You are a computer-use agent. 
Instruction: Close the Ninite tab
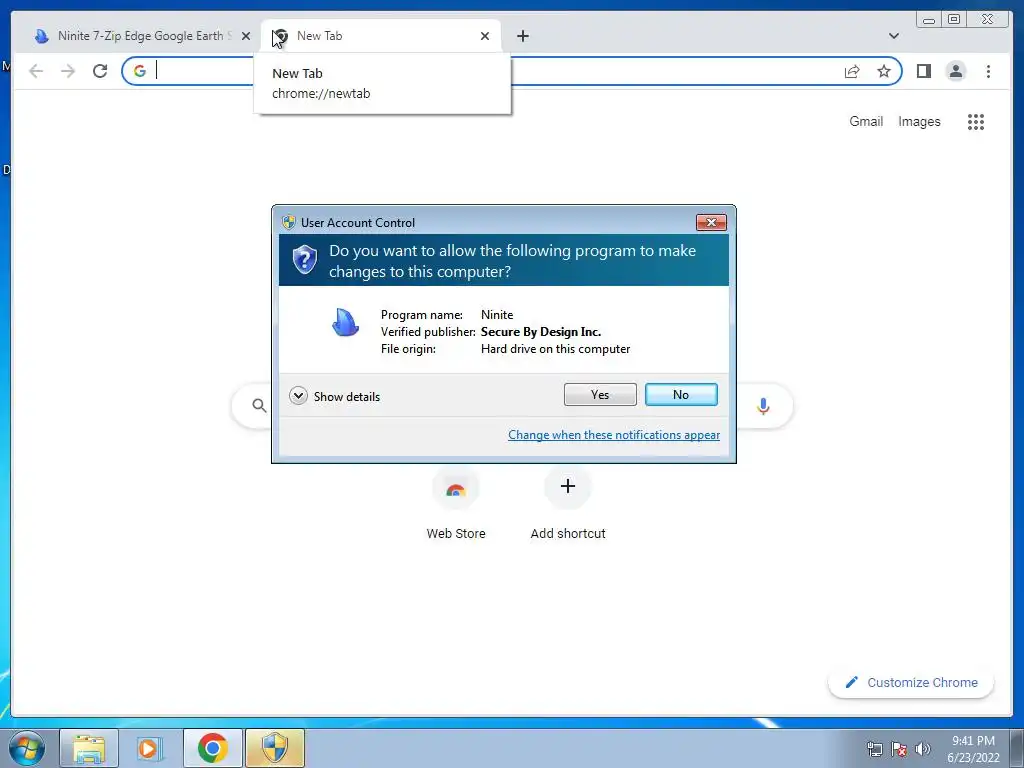(246, 36)
